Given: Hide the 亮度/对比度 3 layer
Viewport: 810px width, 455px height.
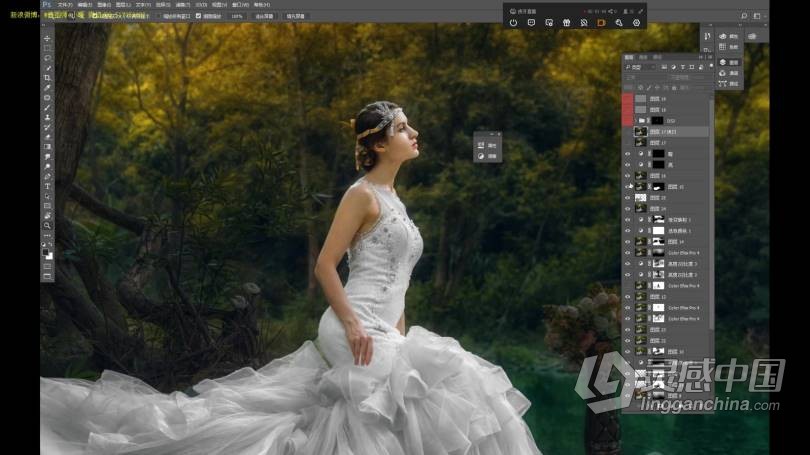Looking at the screenshot, I should click(628, 263).
